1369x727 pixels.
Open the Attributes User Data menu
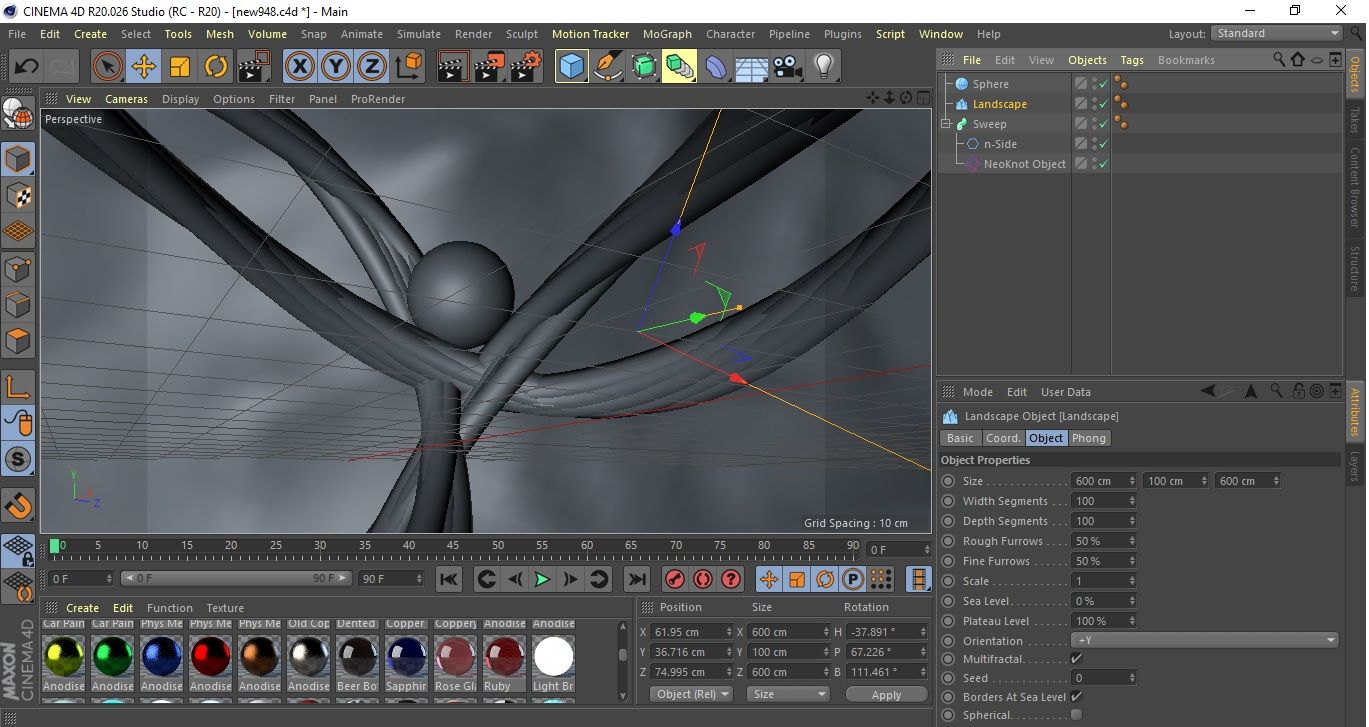1066,392
